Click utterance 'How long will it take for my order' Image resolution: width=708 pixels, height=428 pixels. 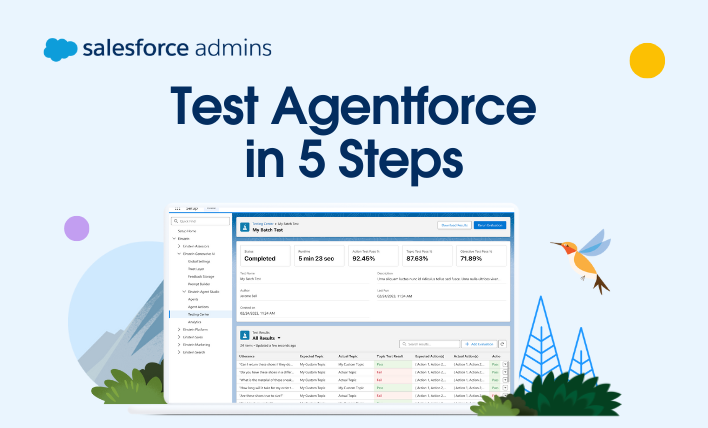266,388
